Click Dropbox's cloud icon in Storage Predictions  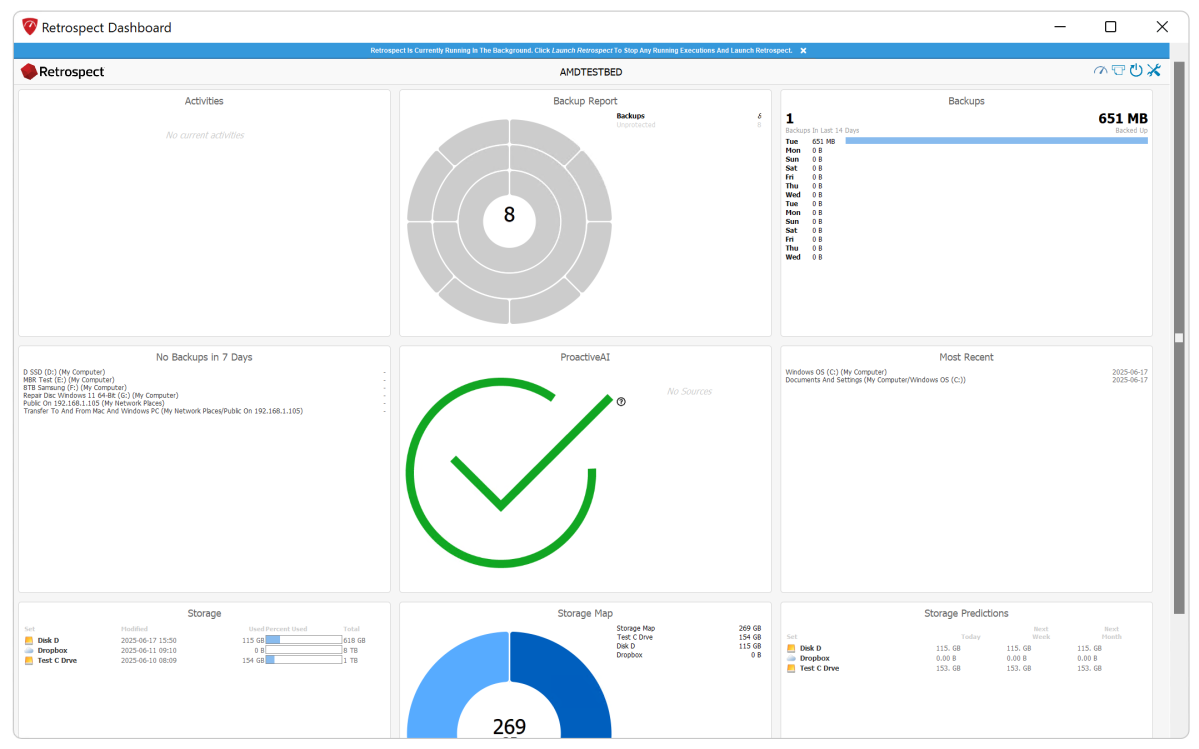(x=791, y=658)
